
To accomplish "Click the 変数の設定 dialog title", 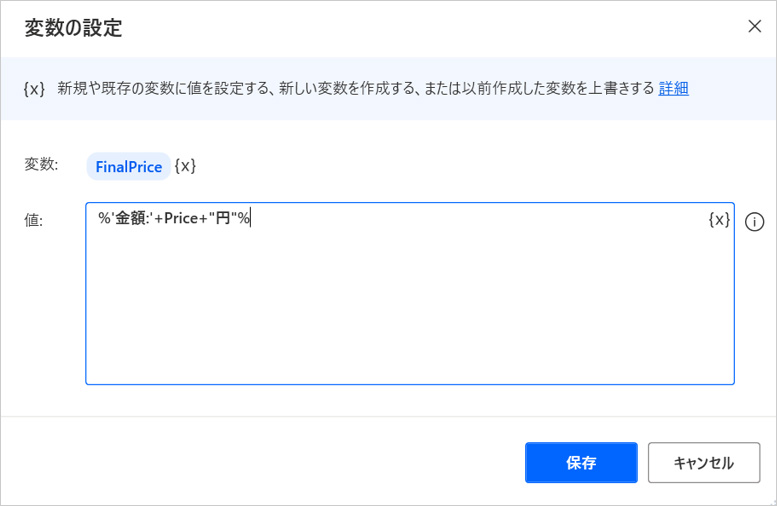I will pos(73,28).
